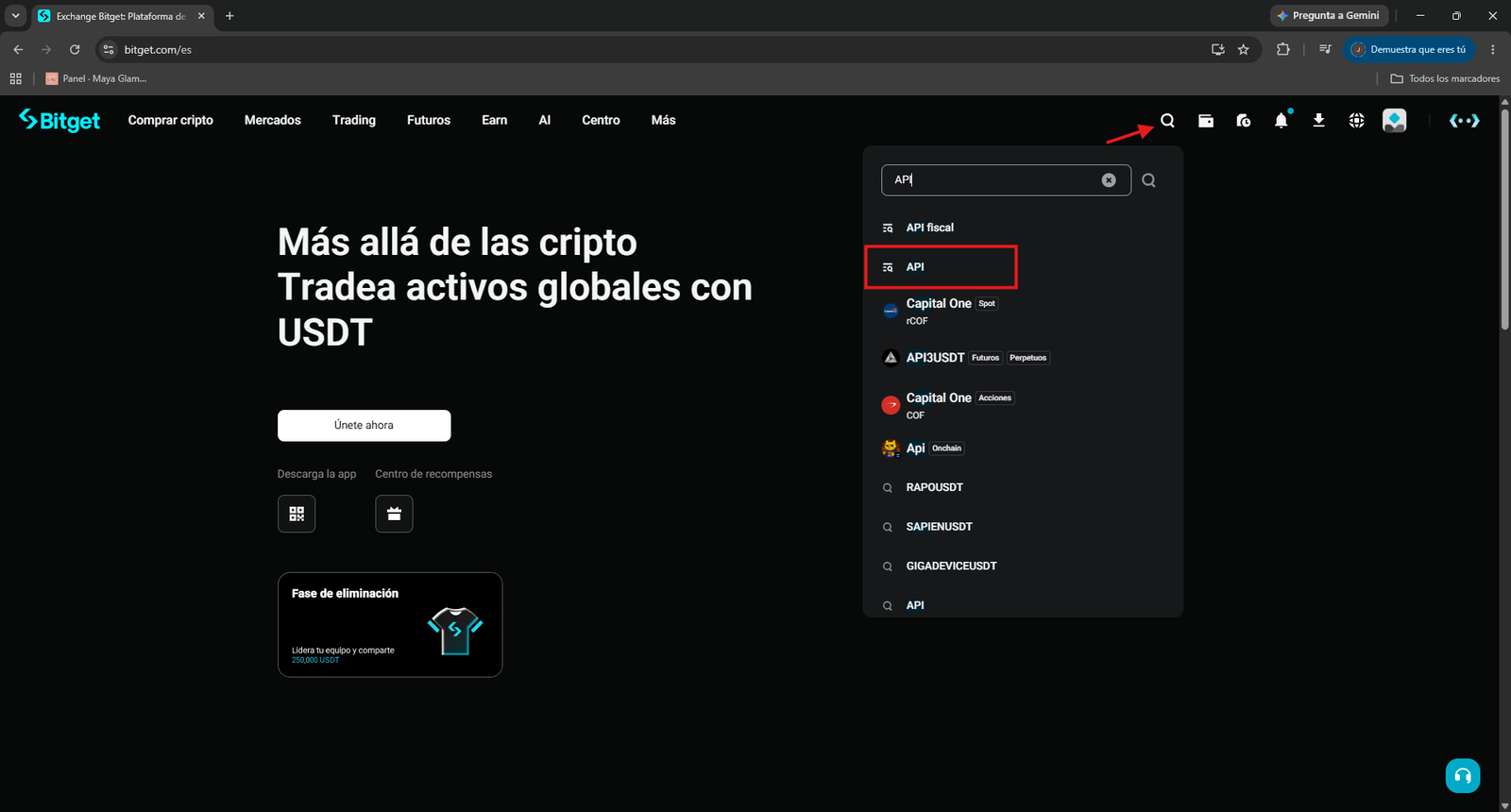Show the app download QR code

point(297,514)
